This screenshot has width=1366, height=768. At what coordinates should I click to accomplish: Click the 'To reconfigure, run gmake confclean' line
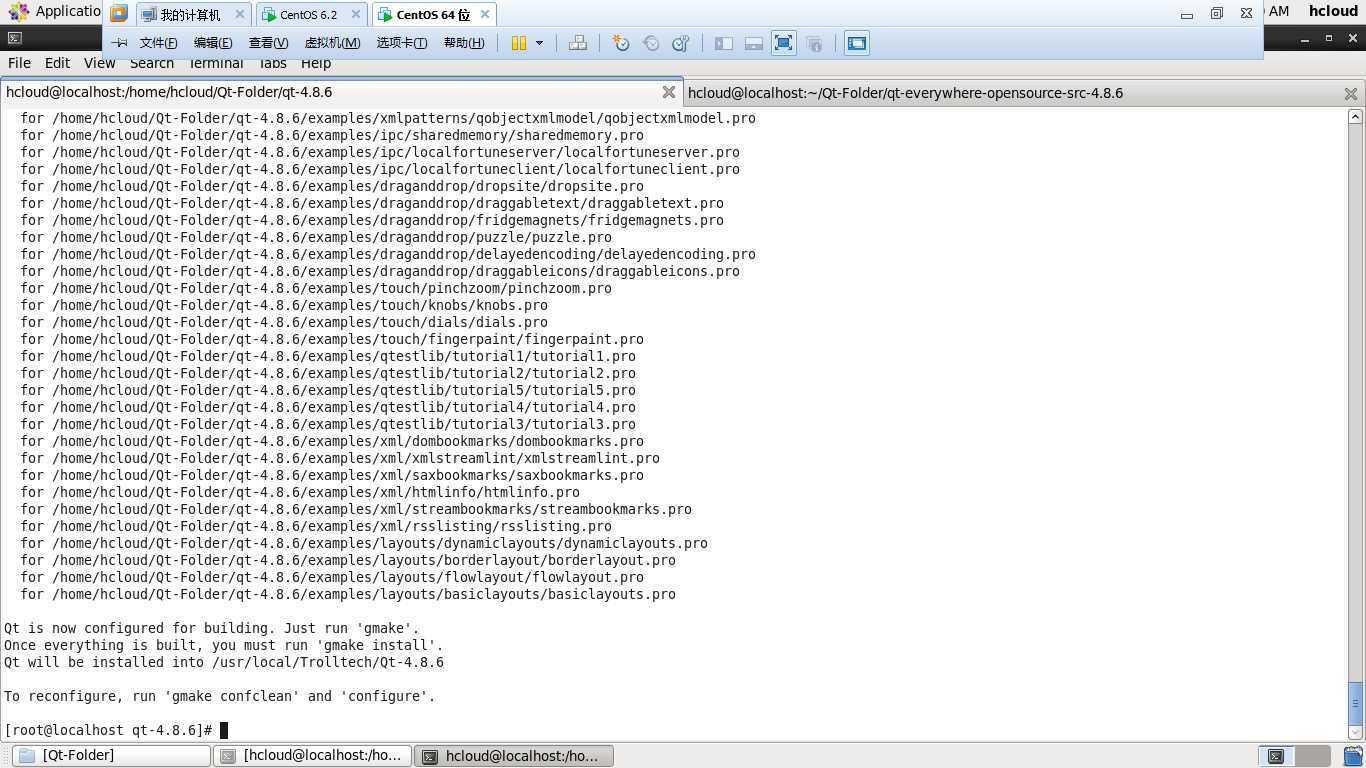point(220,696)
